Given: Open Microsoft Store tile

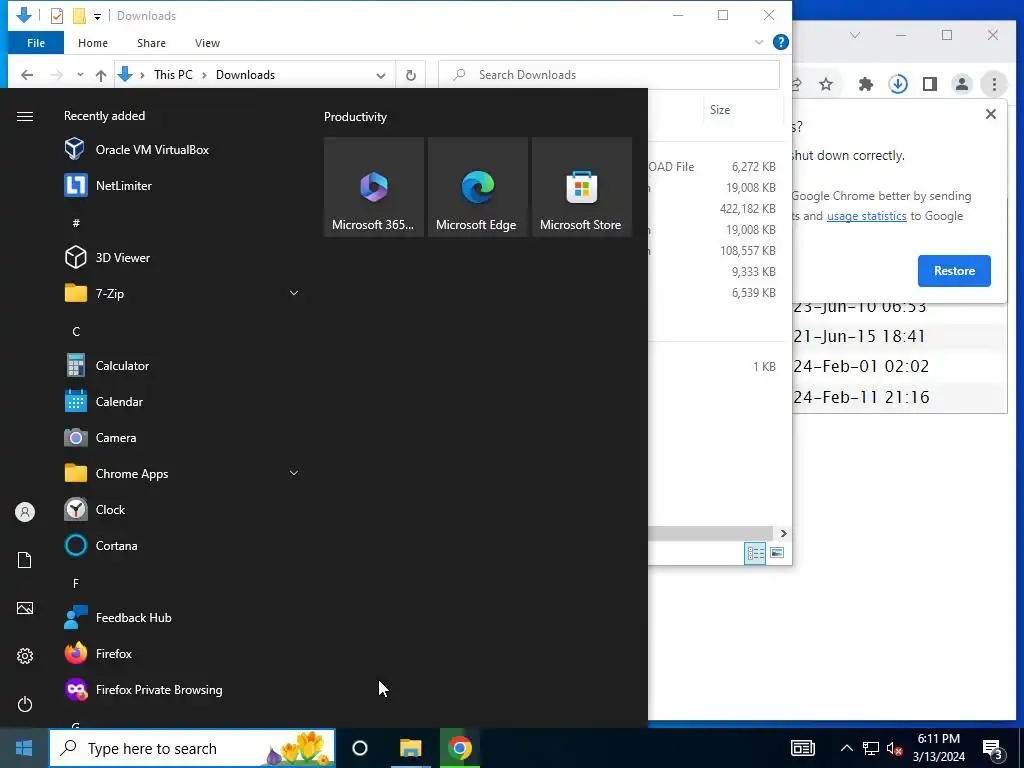Looking at the screenshot, I should coord(582,187).
